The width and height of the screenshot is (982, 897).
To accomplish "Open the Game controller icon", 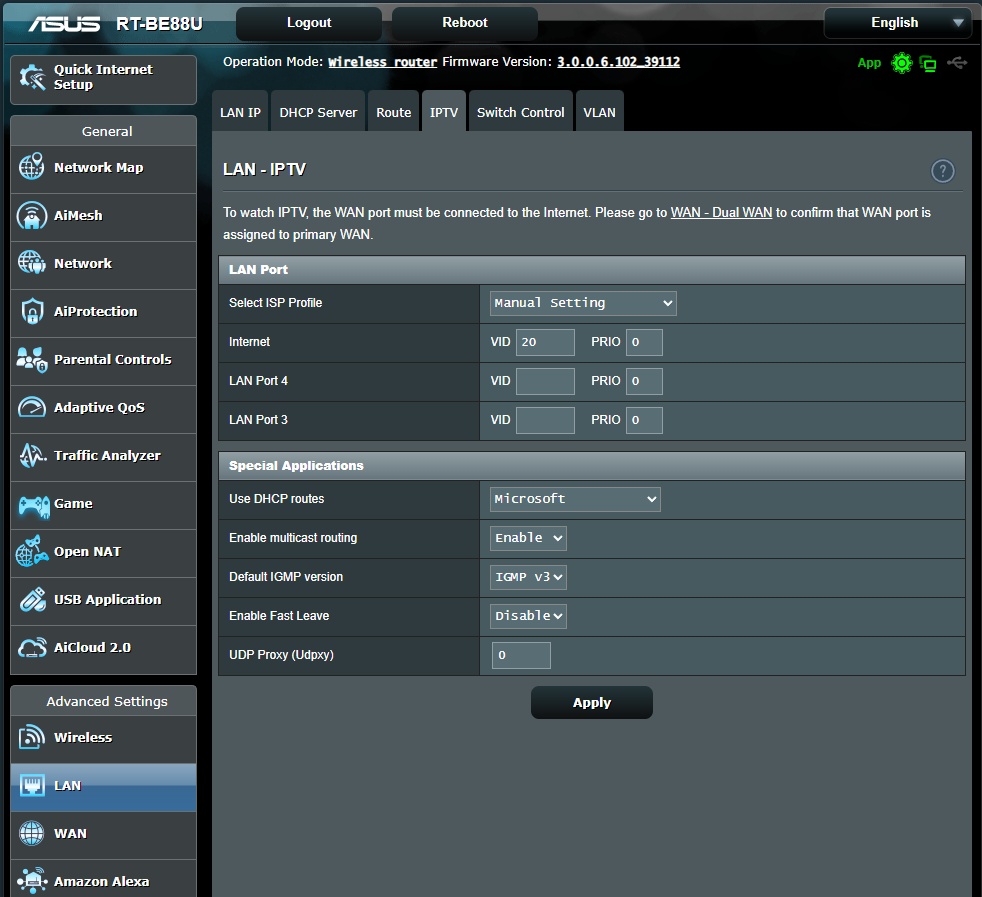I will coord(32,504).
